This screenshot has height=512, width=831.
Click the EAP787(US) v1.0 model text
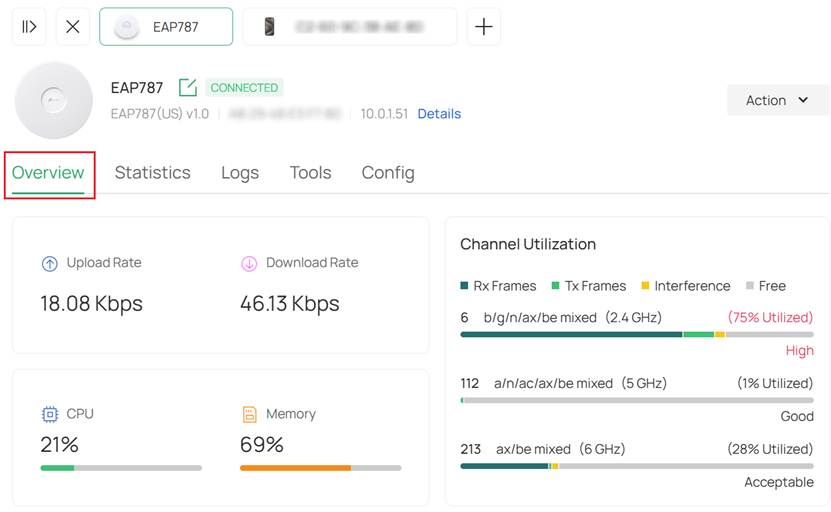tap(160, 114)
